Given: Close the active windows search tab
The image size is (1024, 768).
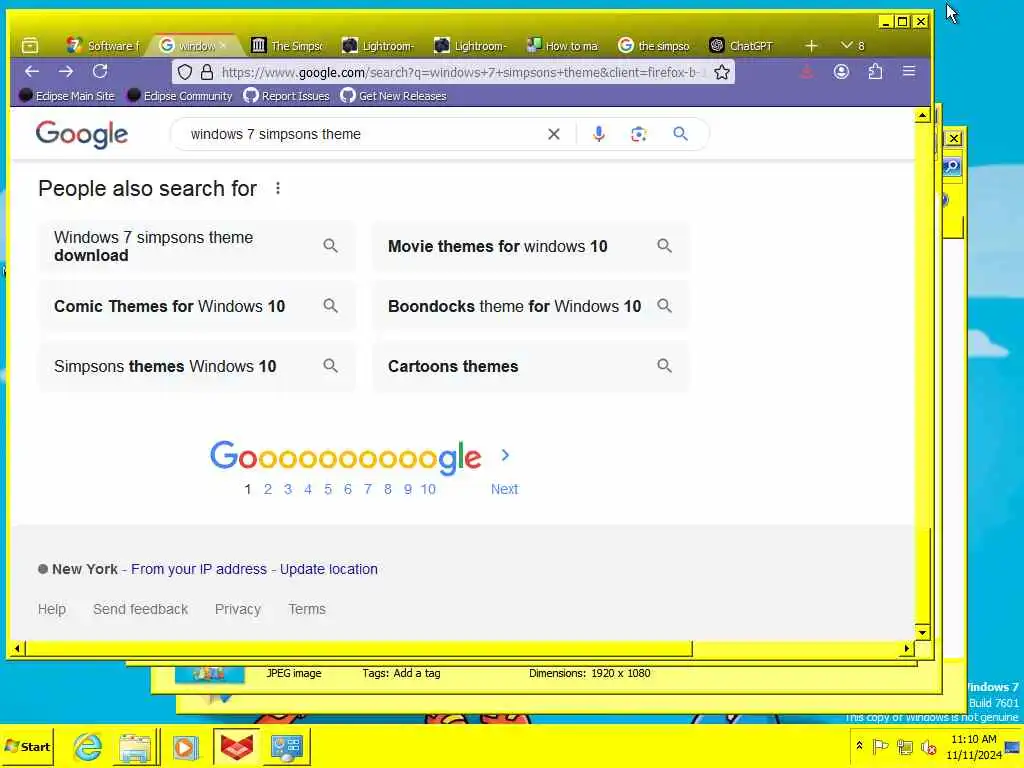Looking at the screenshot, I should point(223,46).
